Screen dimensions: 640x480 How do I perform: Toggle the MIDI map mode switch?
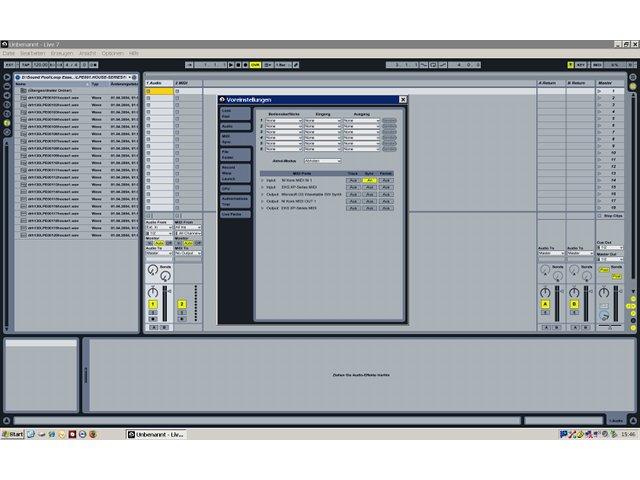point(597,65)
